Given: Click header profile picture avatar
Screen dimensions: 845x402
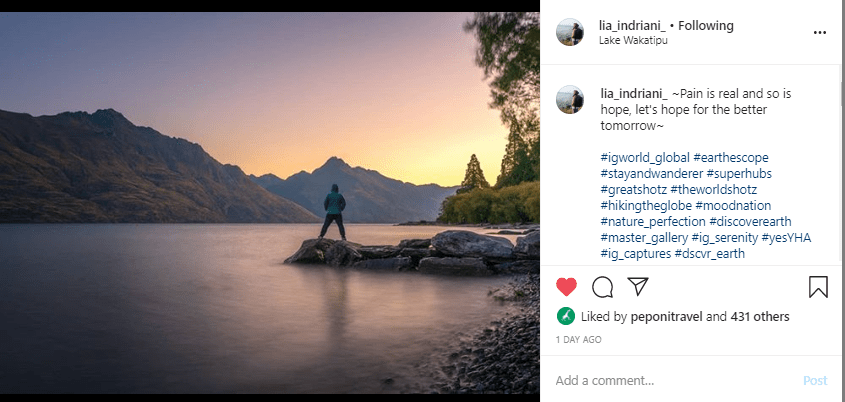Looking at the screenshot, I should point(571,31).
